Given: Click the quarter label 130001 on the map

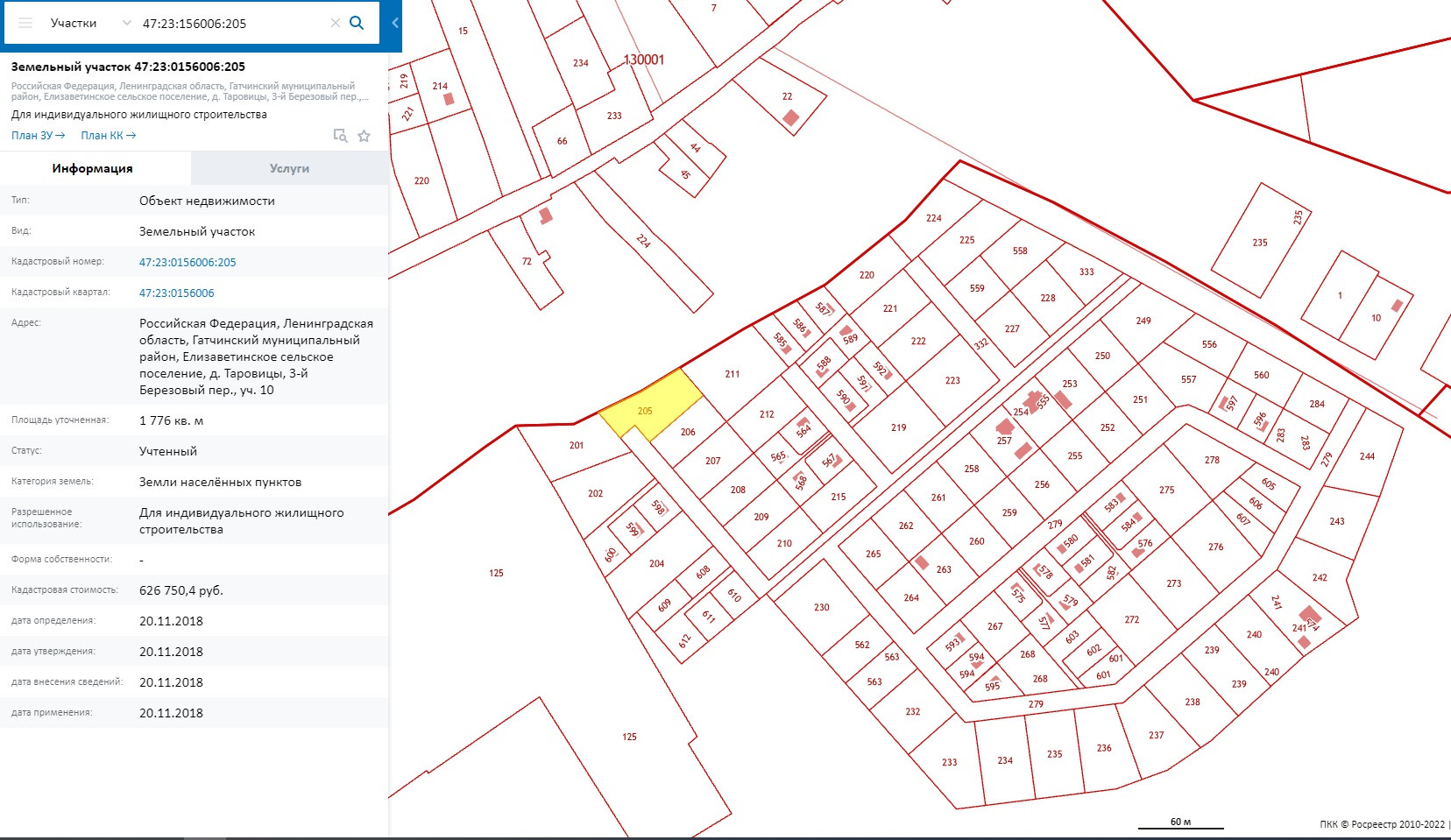Looking at the screenshot, I should pyautogui.click(x=644, y=60).
